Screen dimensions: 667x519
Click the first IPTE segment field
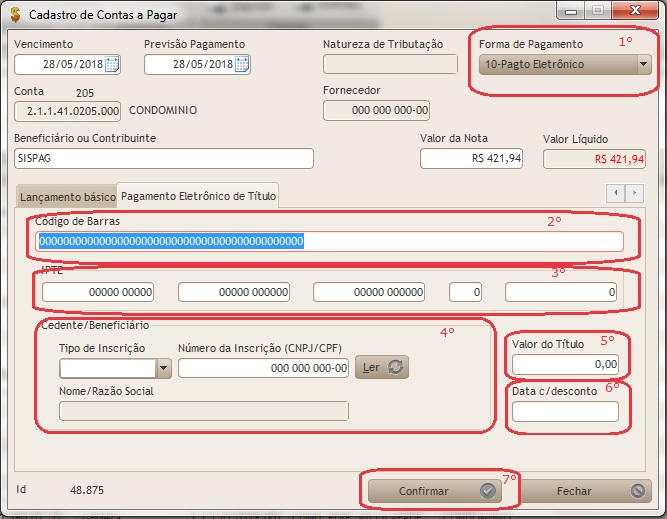tap(98, 292)
